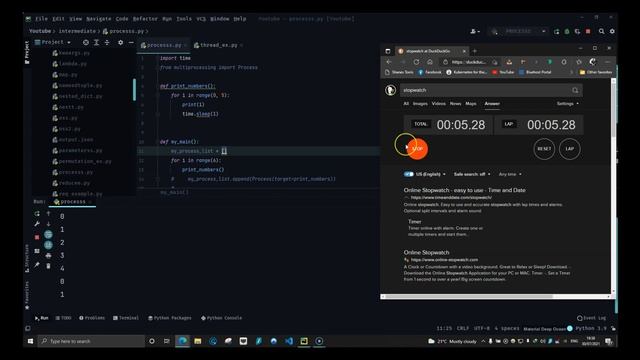Viewport: 640px width, 360px height.
Task: Open File Explorer from taskbar
Action: point(198,341)
